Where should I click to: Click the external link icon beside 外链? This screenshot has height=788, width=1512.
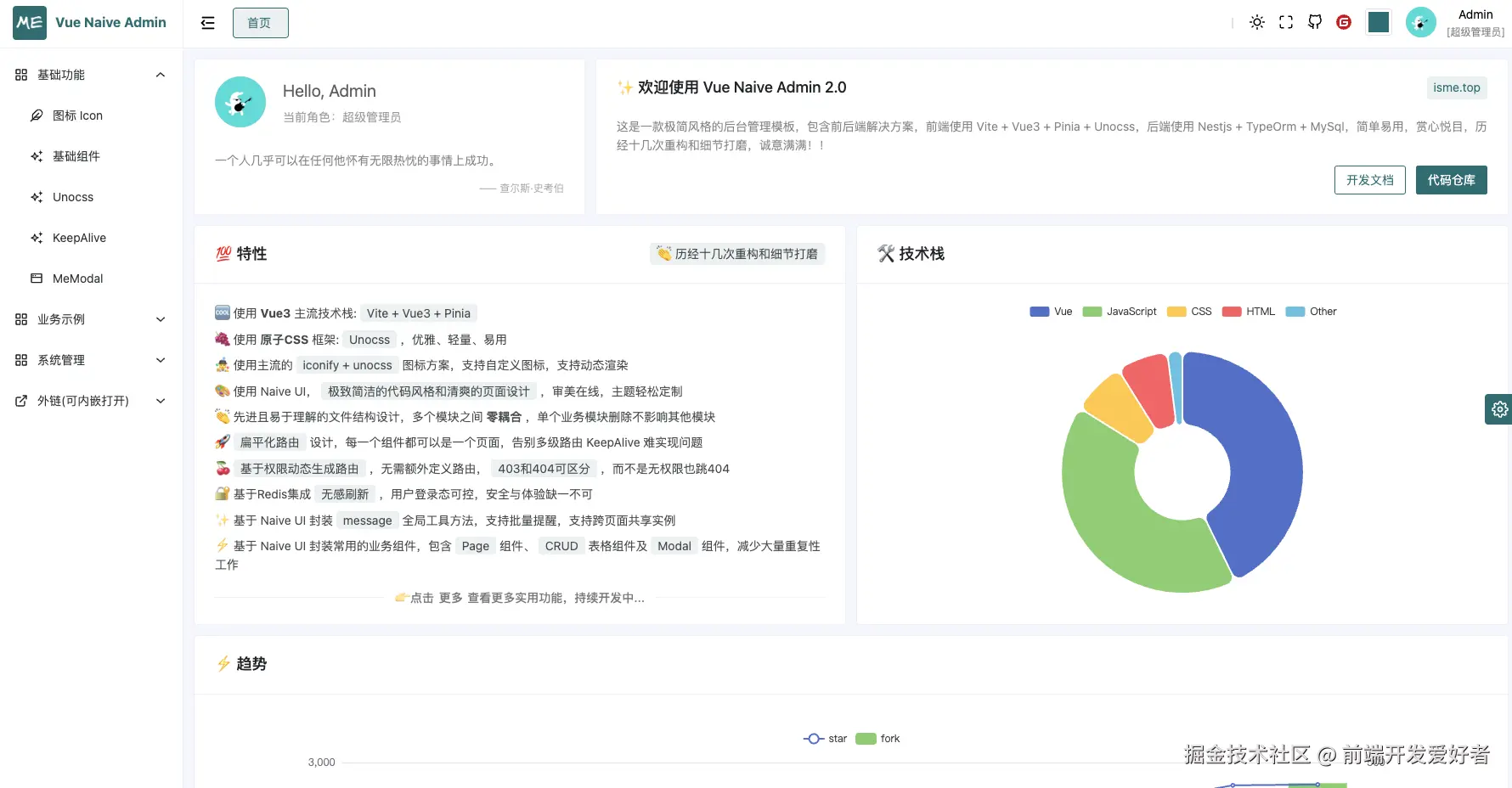pyautogui.click(x=21, y=401)
